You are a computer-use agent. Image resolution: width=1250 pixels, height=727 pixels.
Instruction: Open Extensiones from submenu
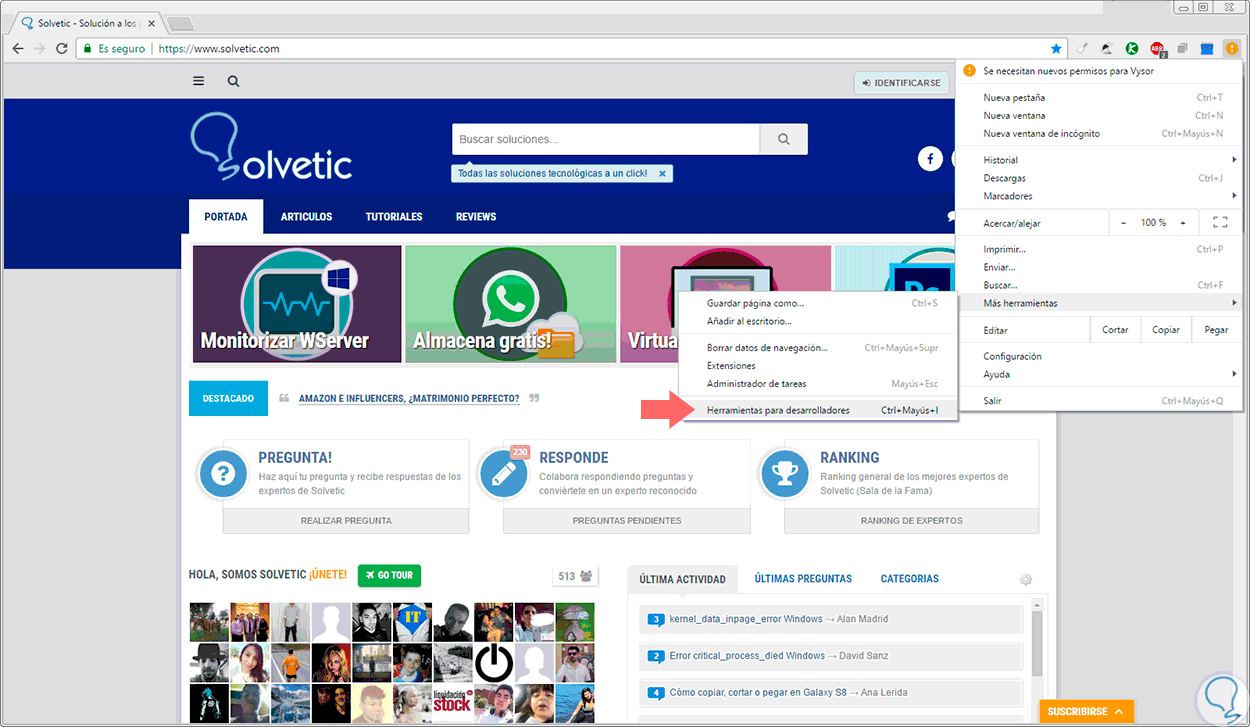[818, 366]
